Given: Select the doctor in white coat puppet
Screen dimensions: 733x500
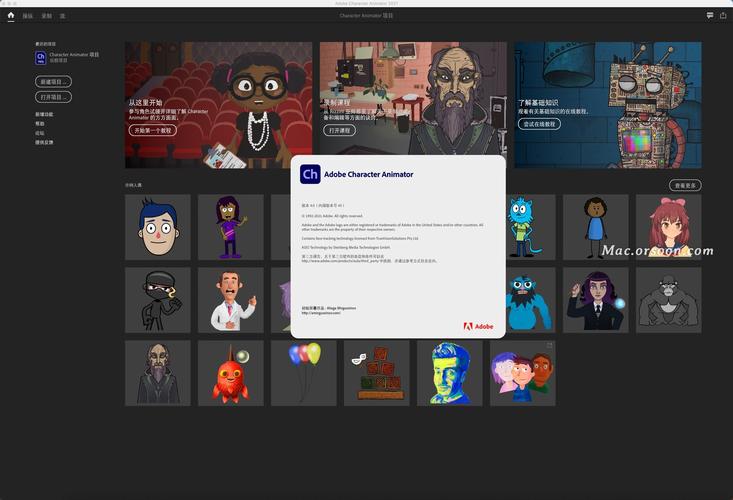Looking at the screenshot, I should 230,300.
